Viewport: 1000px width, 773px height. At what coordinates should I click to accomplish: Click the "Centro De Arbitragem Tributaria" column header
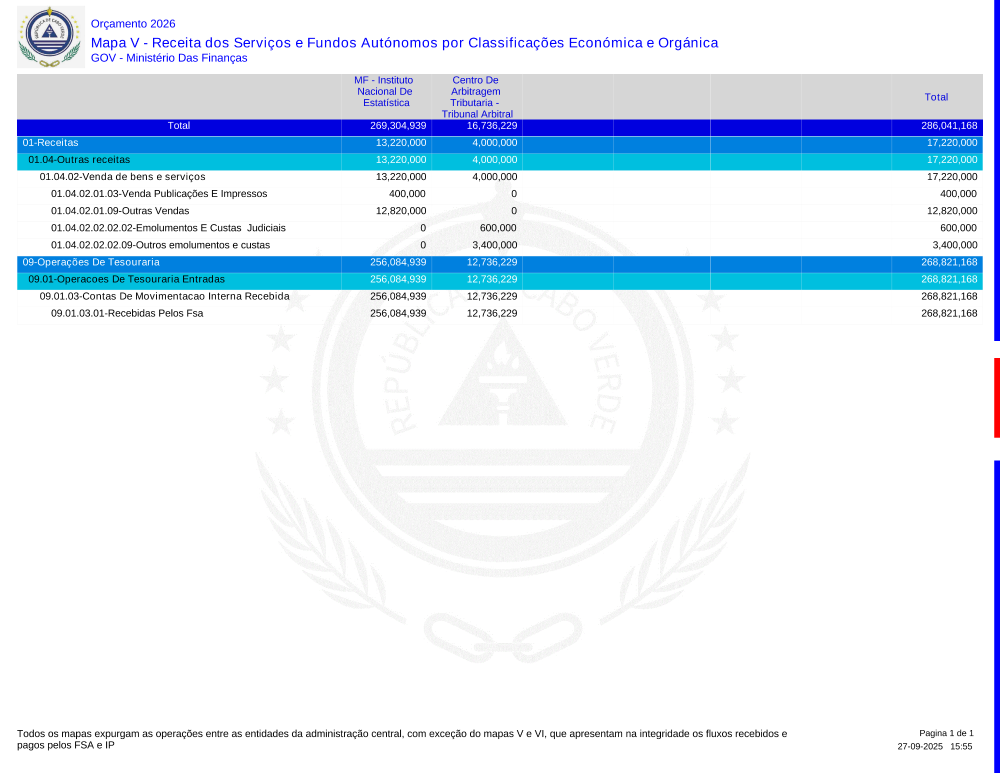[x=476, y=97]
